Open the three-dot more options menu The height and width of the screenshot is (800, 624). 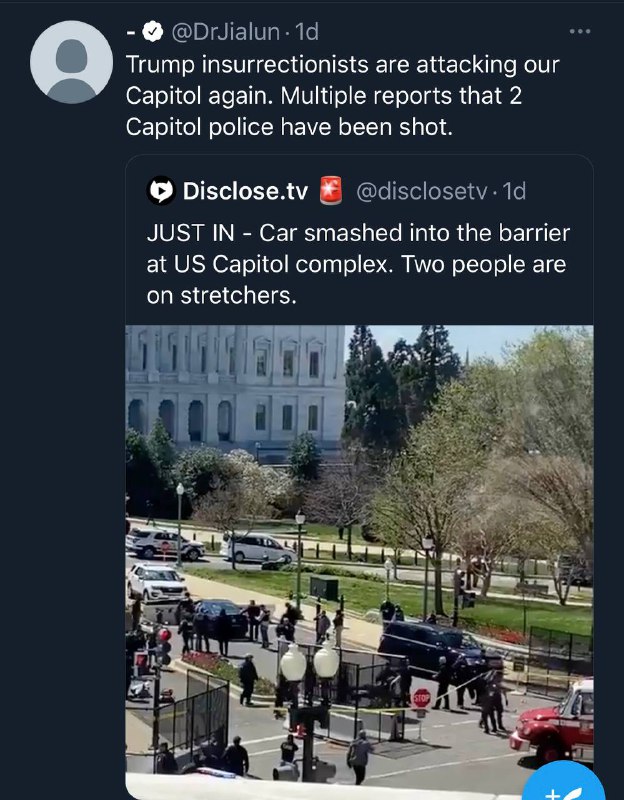(580, 32)
